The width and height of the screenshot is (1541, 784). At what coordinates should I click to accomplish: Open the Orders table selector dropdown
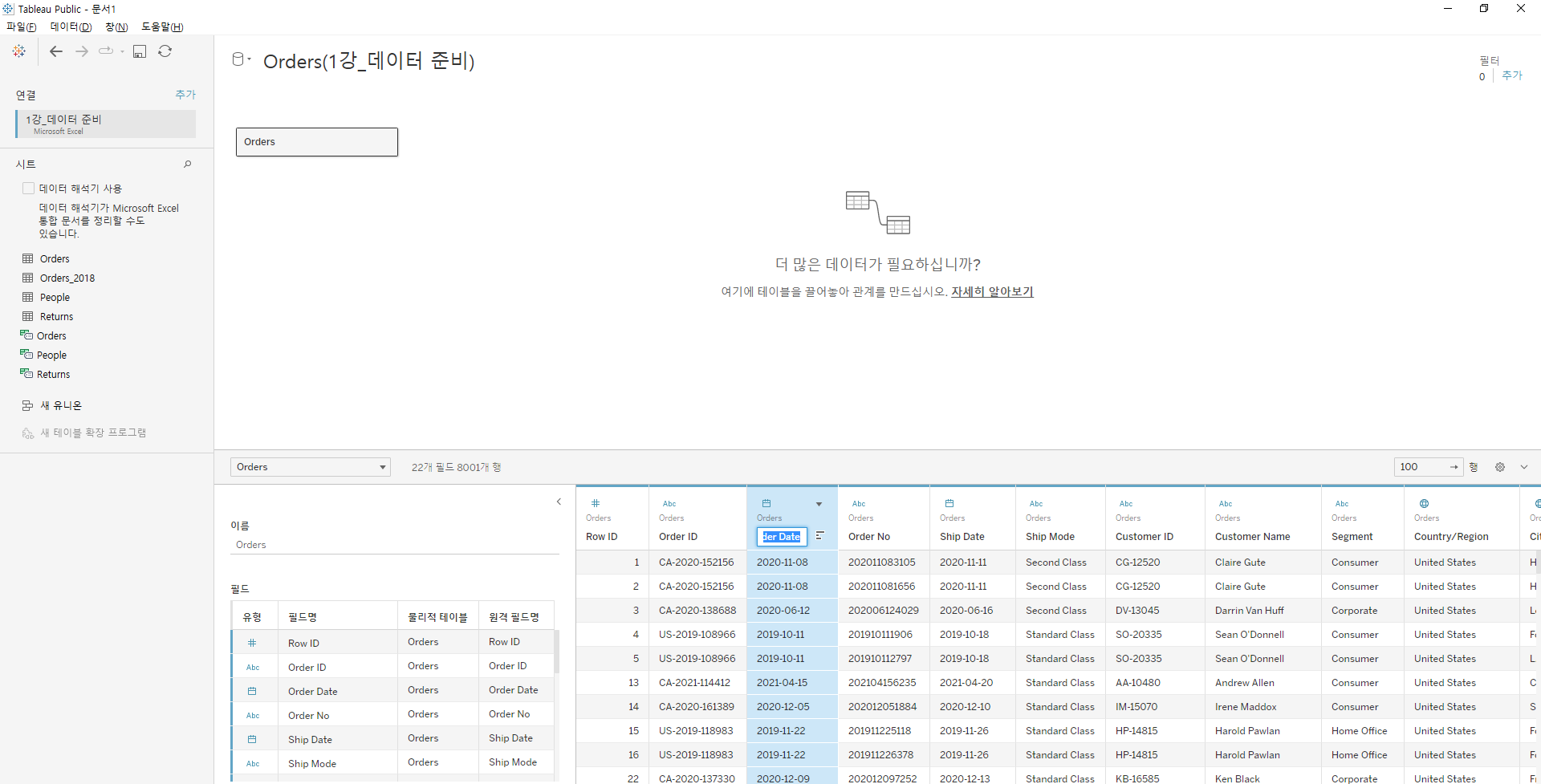coord(311,467)
